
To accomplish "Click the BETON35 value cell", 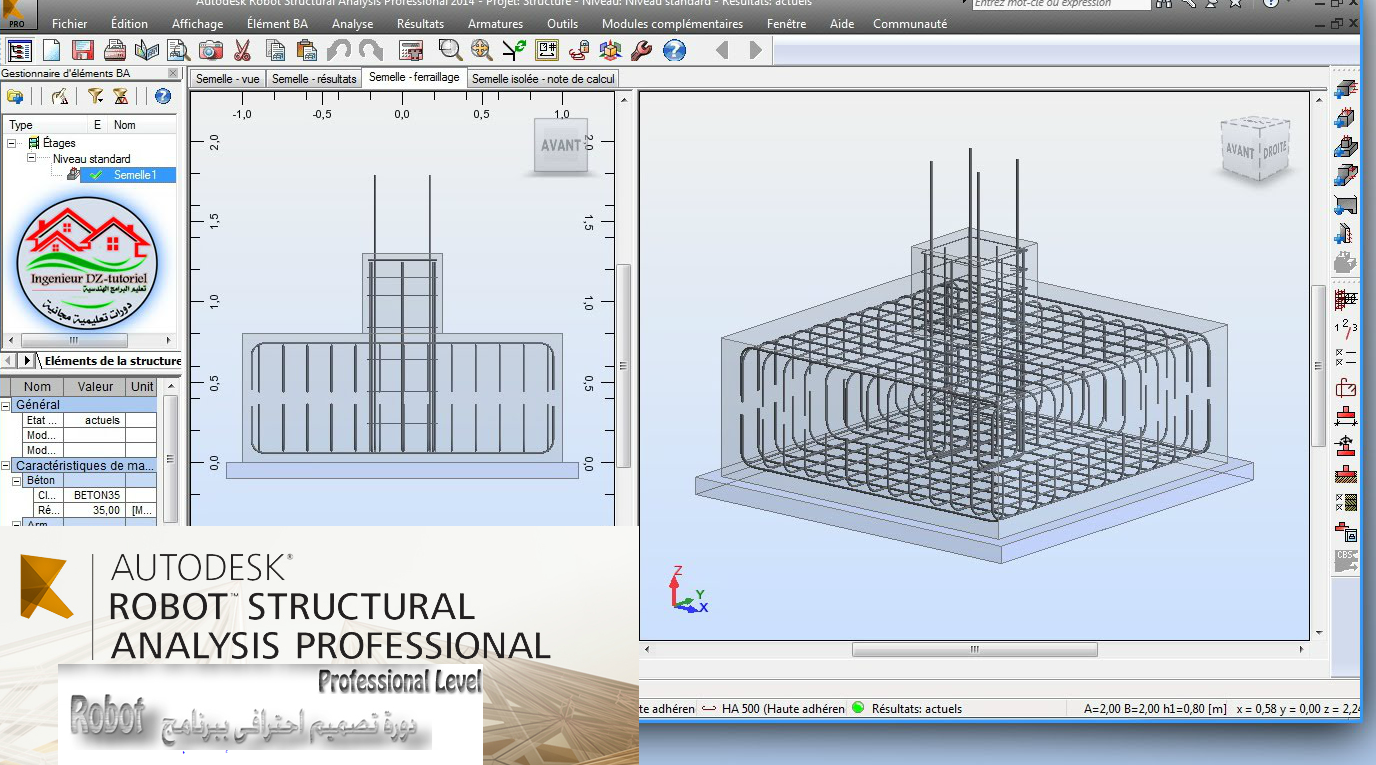I will 97,495.
